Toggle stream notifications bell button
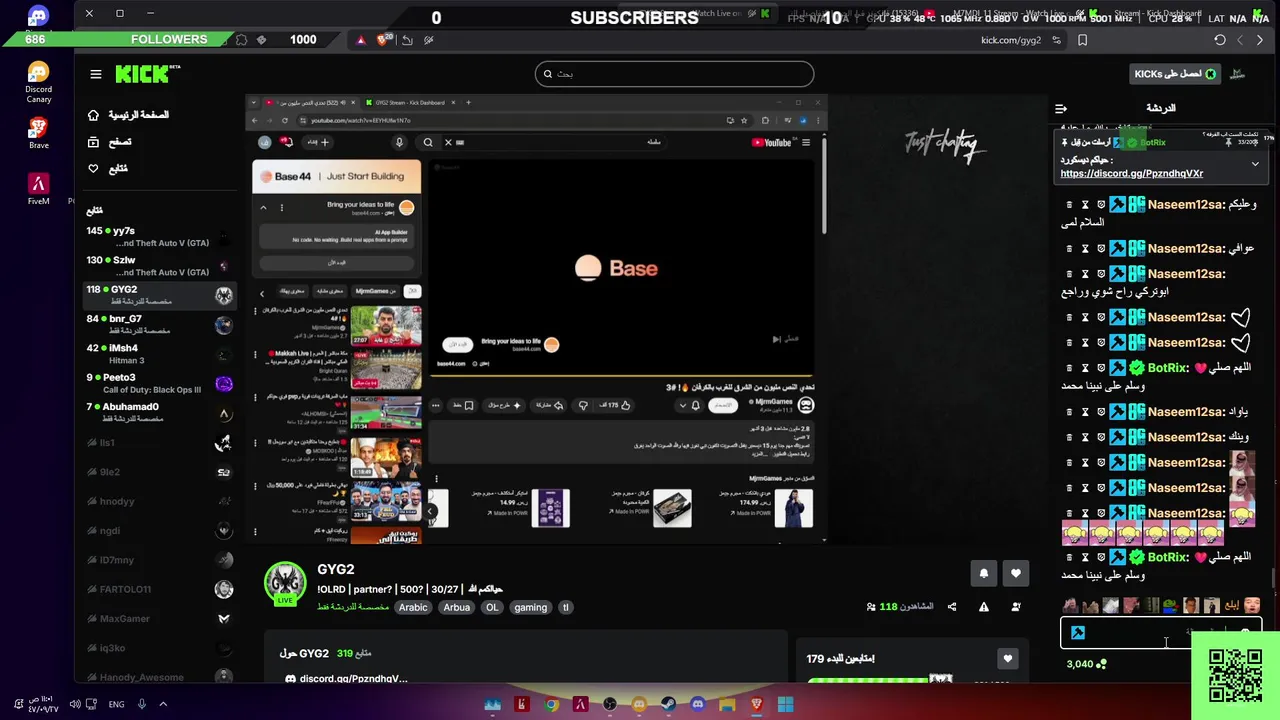Viewport: 1280px width, 720px height. point(983,573)
